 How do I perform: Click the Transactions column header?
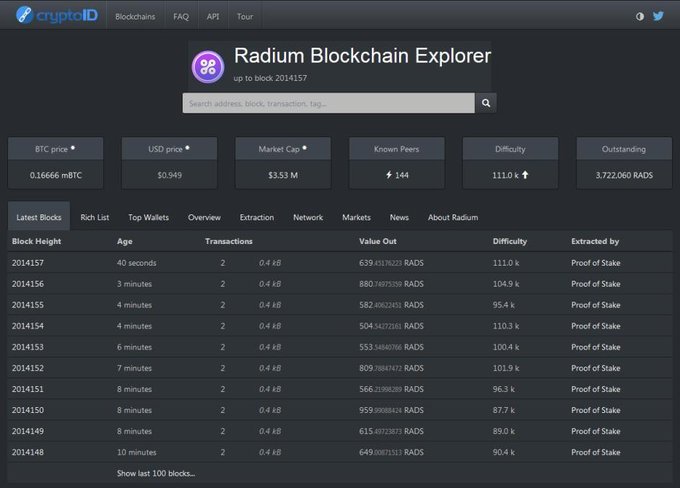pyautogui.click(x=229, y=241)
